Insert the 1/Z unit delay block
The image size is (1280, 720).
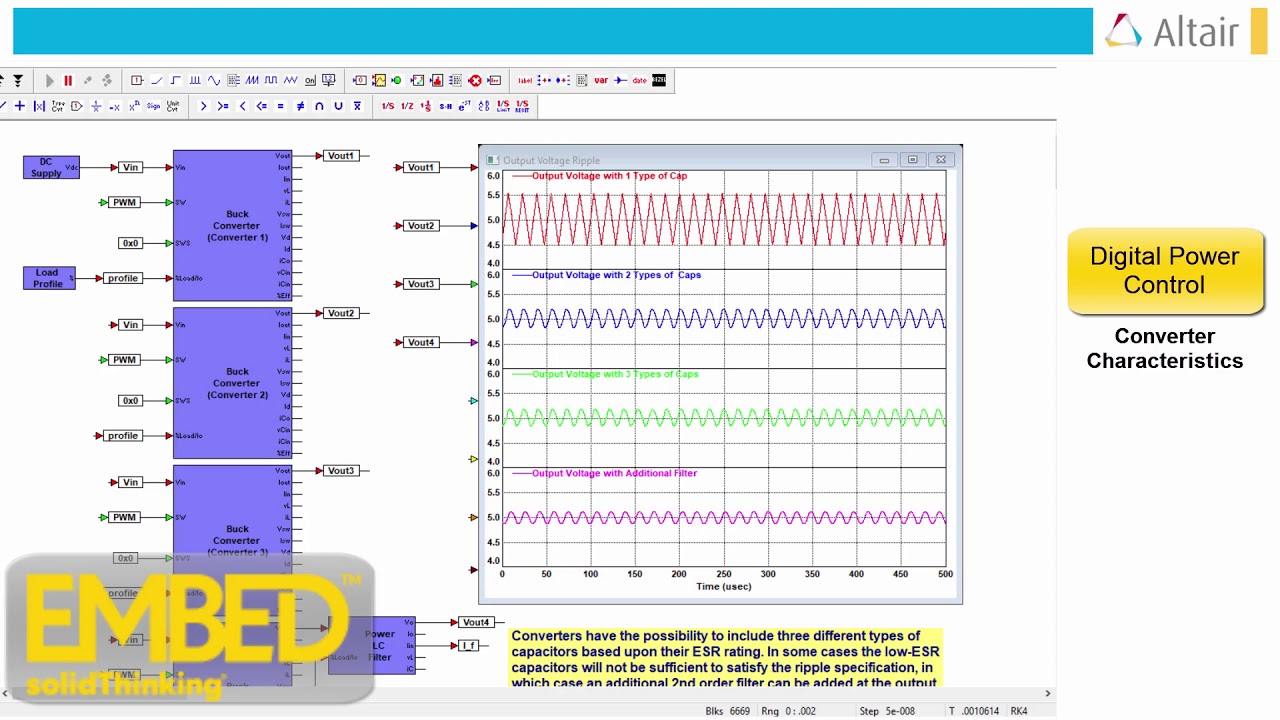(x=407, y=106)
